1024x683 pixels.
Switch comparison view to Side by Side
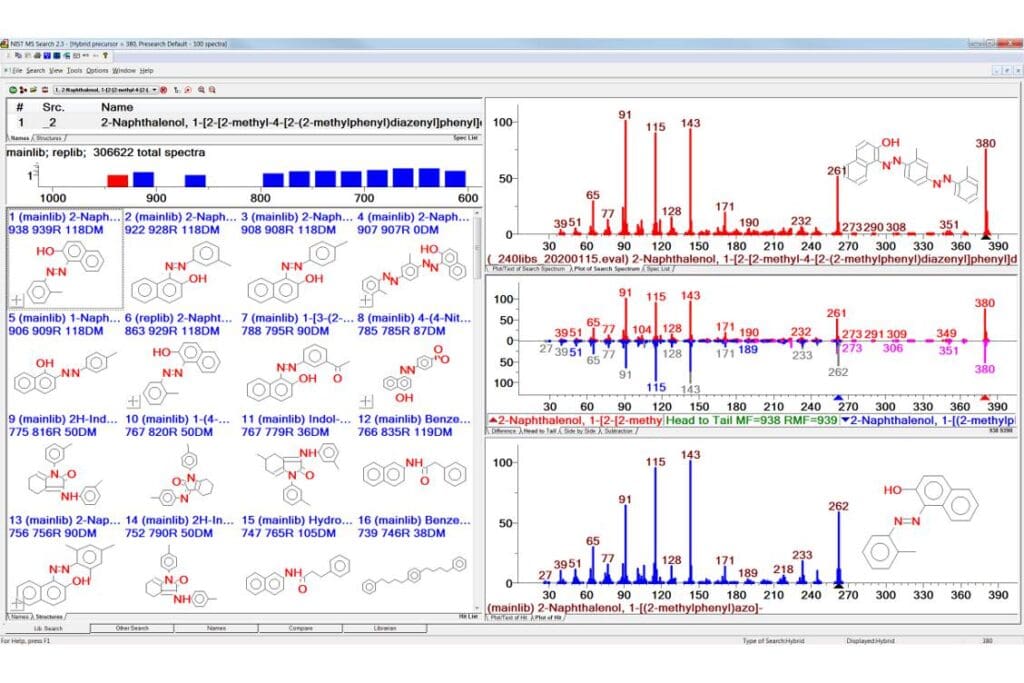[x=582, y=433]
